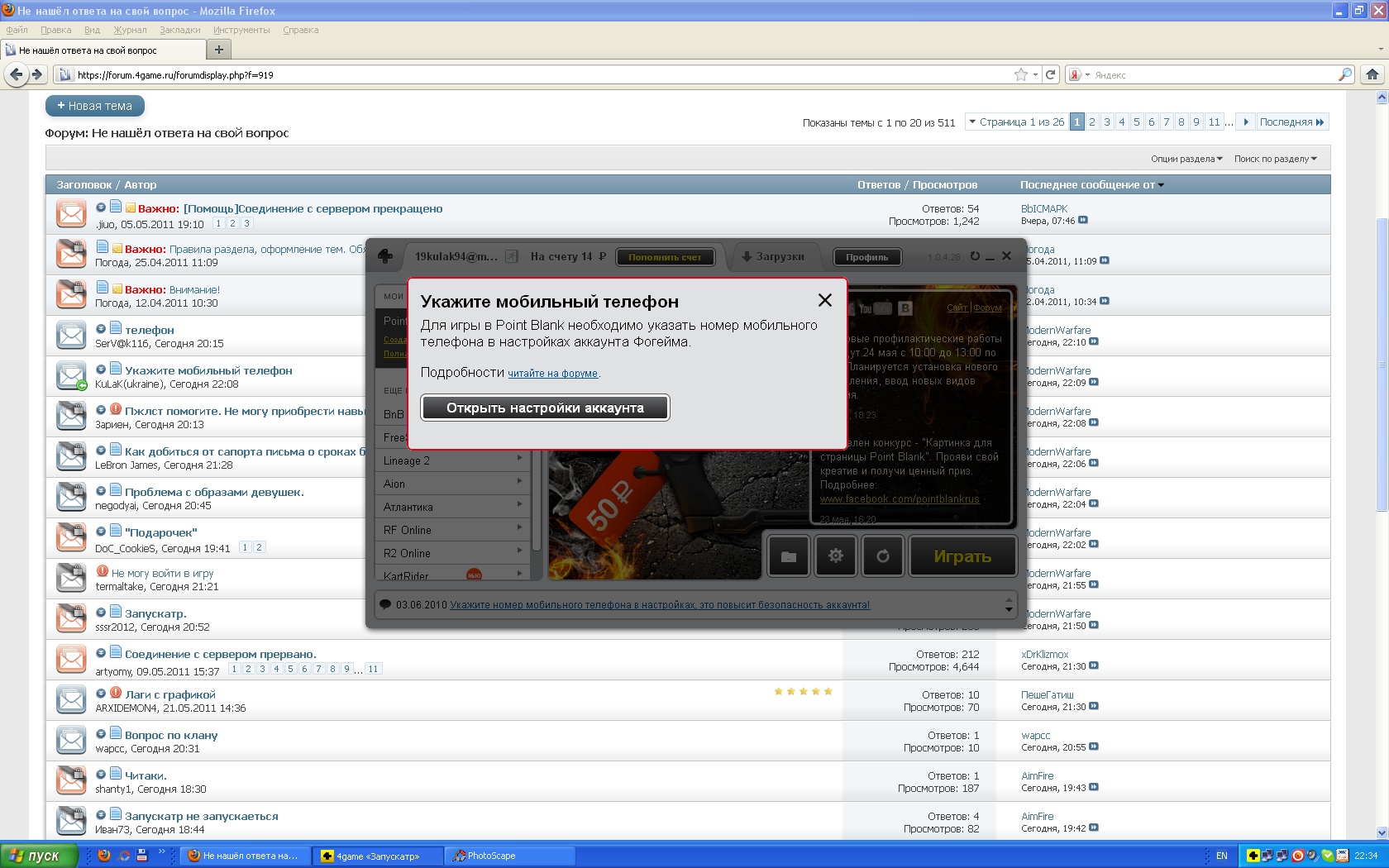The width and height of the screenshot is (1389, 868).
Task: Close the mobile phone dialog
Action: [x=825, y=300]
